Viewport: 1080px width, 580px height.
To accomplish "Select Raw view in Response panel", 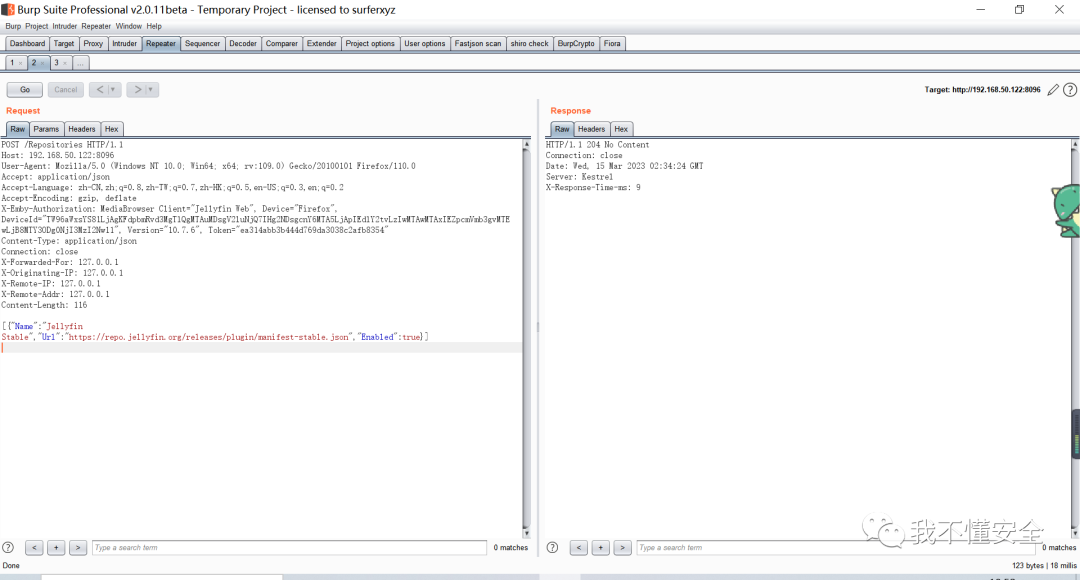I will tap(562, 129).
